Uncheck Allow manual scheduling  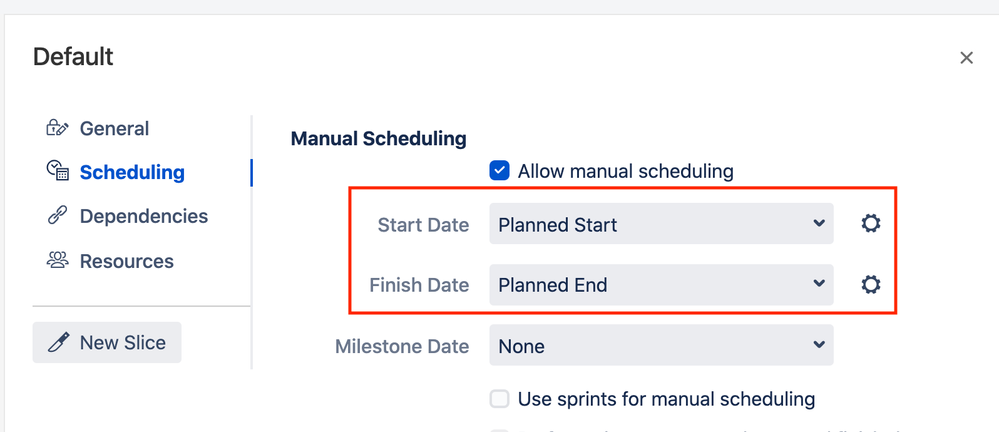(500, 171)
